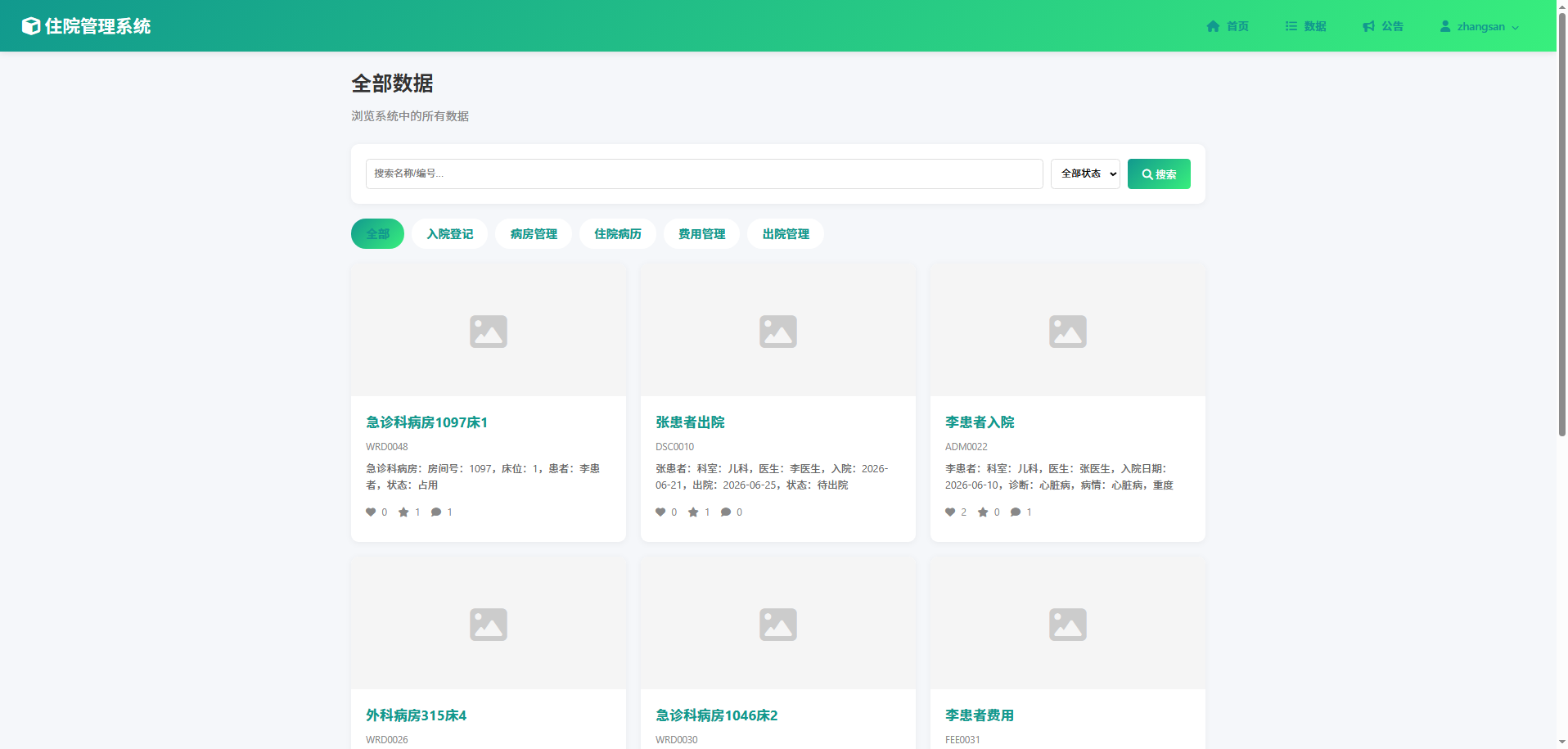Click the placeholder image of 张患者出院

778,331
